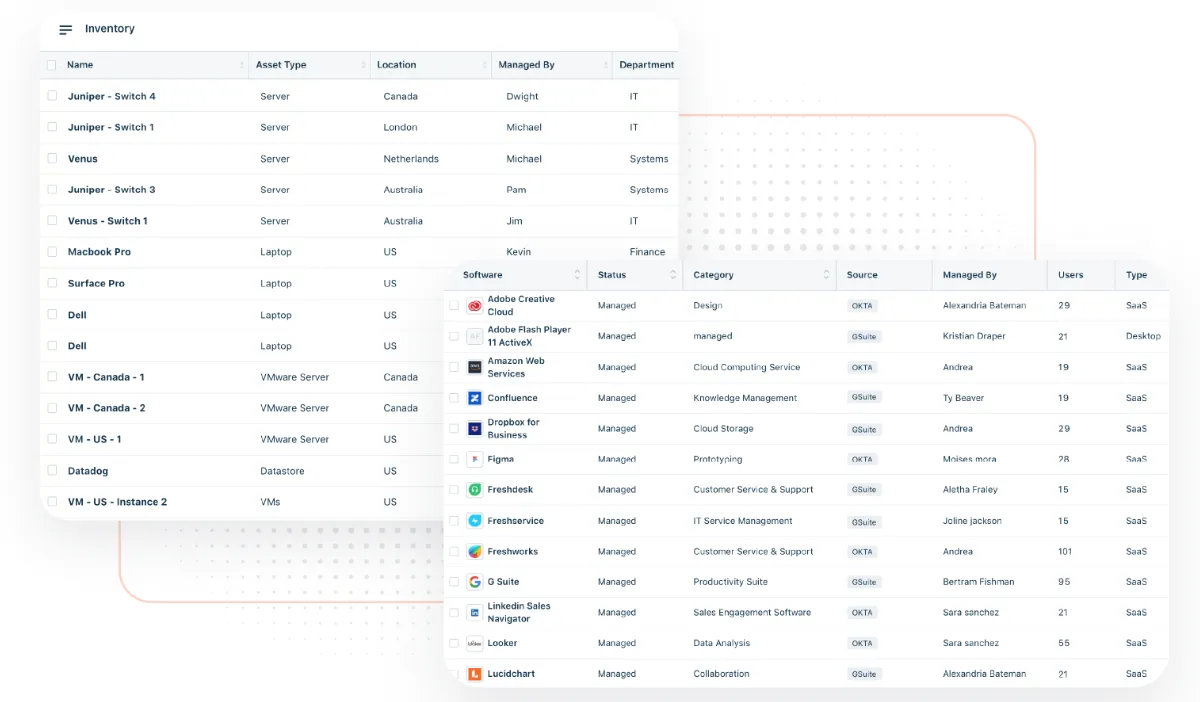Open the Looker software entry
Screen dimensions: 1200x702
(502, 643)
